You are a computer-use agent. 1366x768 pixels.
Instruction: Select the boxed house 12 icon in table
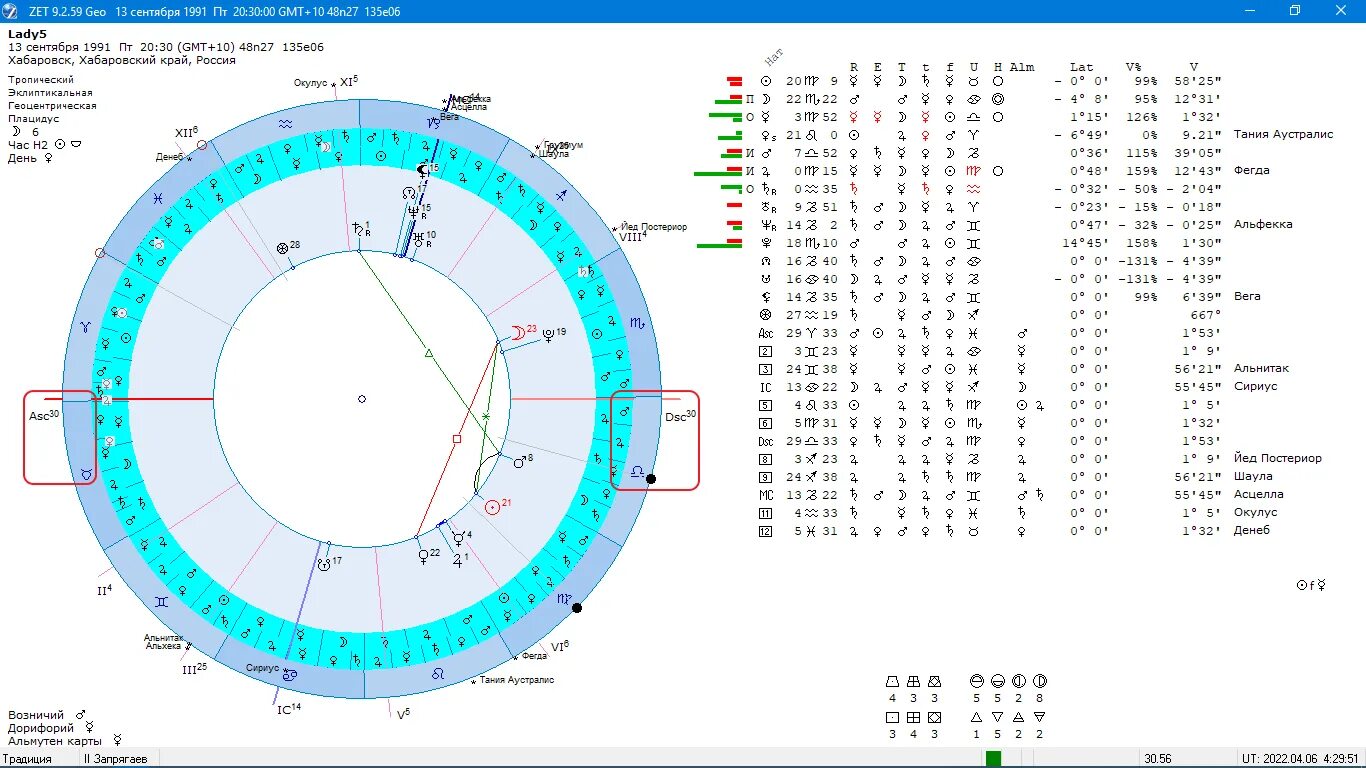click(766, 531)
